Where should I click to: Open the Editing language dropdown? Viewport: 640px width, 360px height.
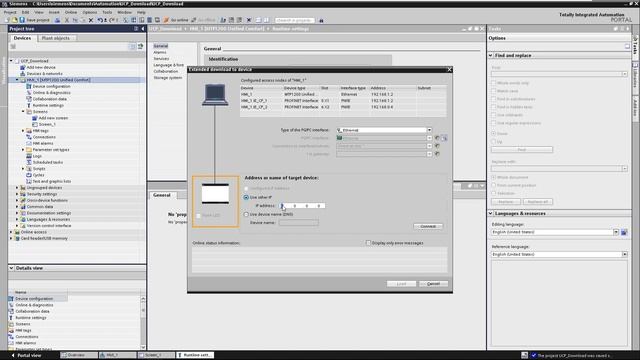(616, 232)
